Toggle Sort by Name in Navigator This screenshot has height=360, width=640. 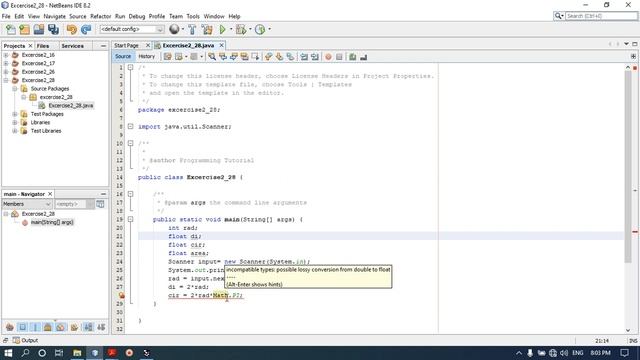(x=88, y=327)
